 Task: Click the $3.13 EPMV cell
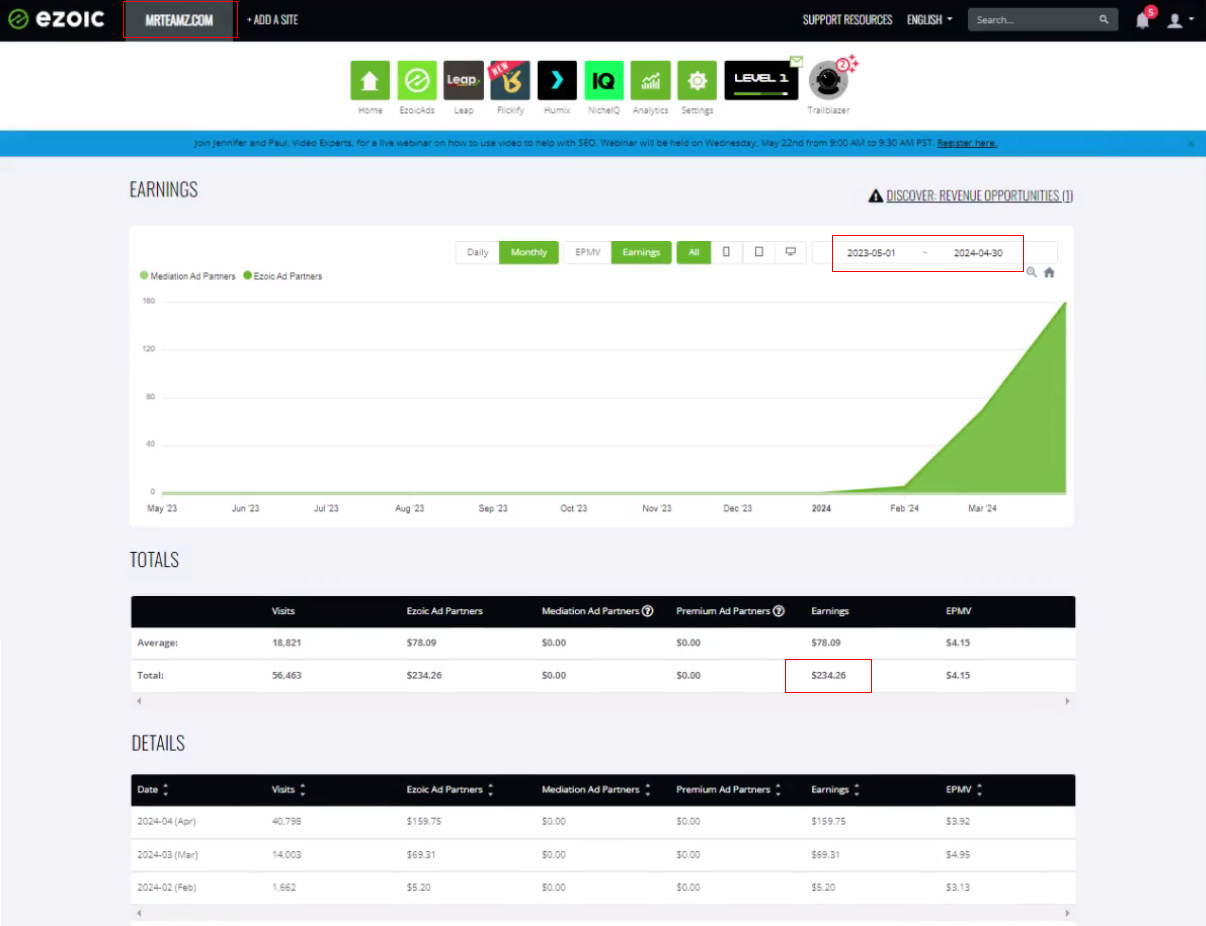click(x=958, y=888)
